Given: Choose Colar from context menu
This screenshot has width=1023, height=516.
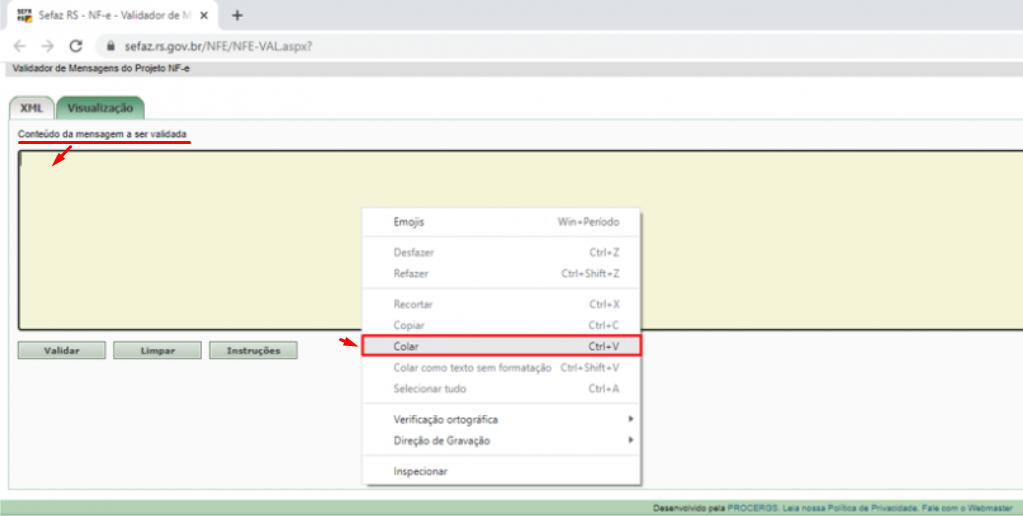Looking at the screenshot, I should (x=500, y=346).
